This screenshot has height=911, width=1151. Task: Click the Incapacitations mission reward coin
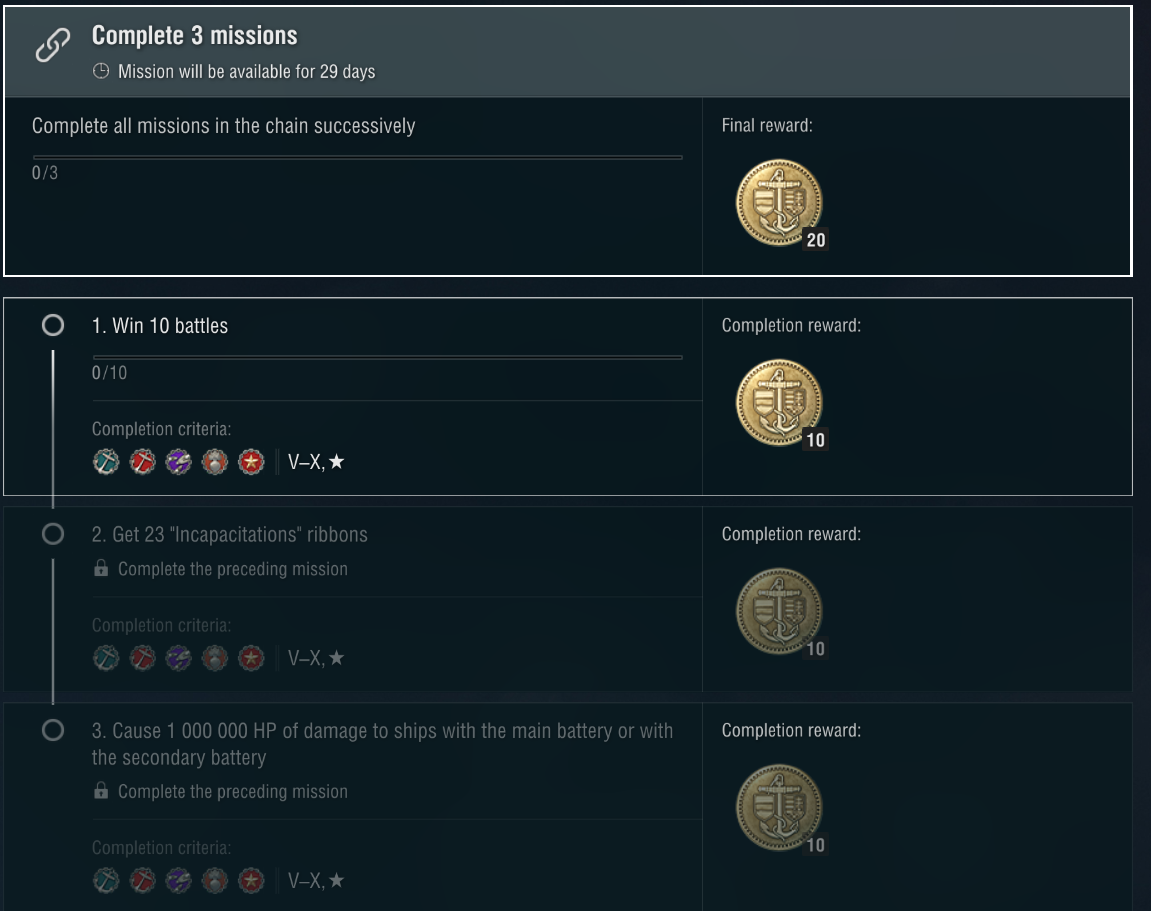[x=779, y=612]
